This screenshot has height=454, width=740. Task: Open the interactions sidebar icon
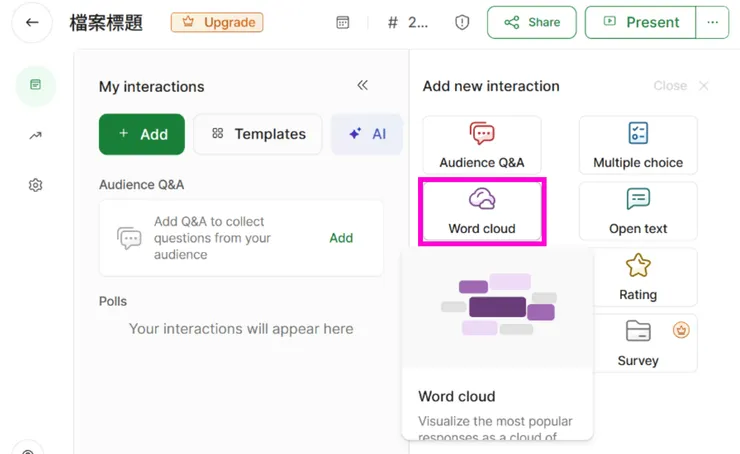(36, 85)
